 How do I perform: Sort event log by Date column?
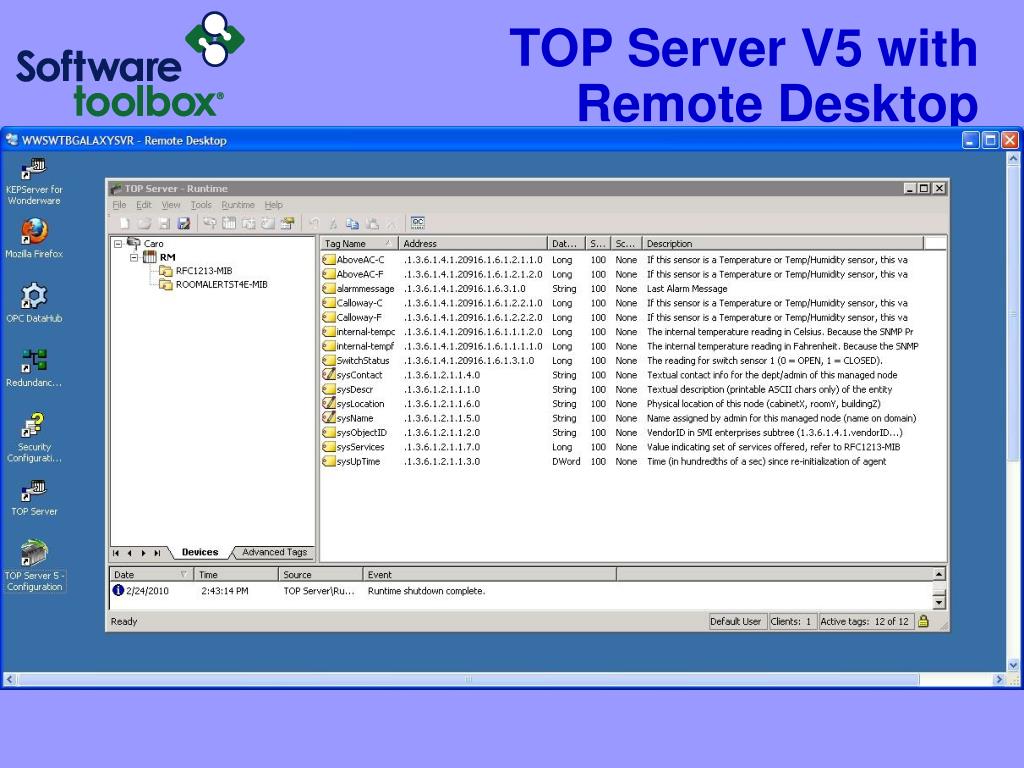click(151, 575)
